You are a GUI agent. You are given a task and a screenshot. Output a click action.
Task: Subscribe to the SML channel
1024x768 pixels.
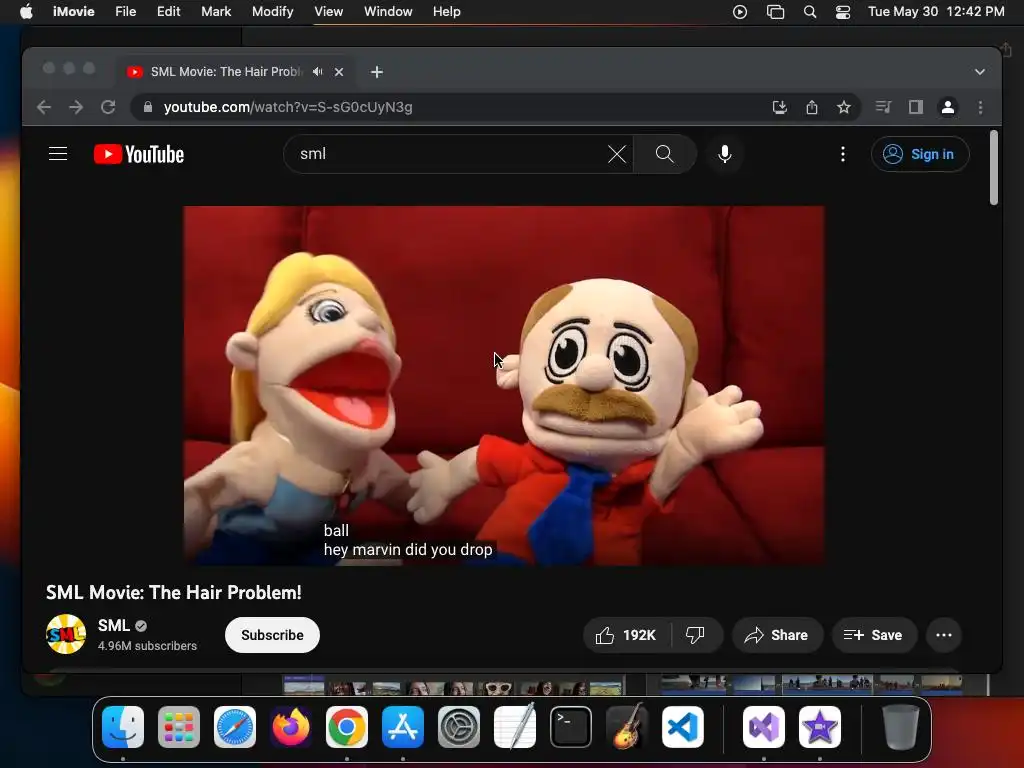pyautogui.click(x=272, y=635)
